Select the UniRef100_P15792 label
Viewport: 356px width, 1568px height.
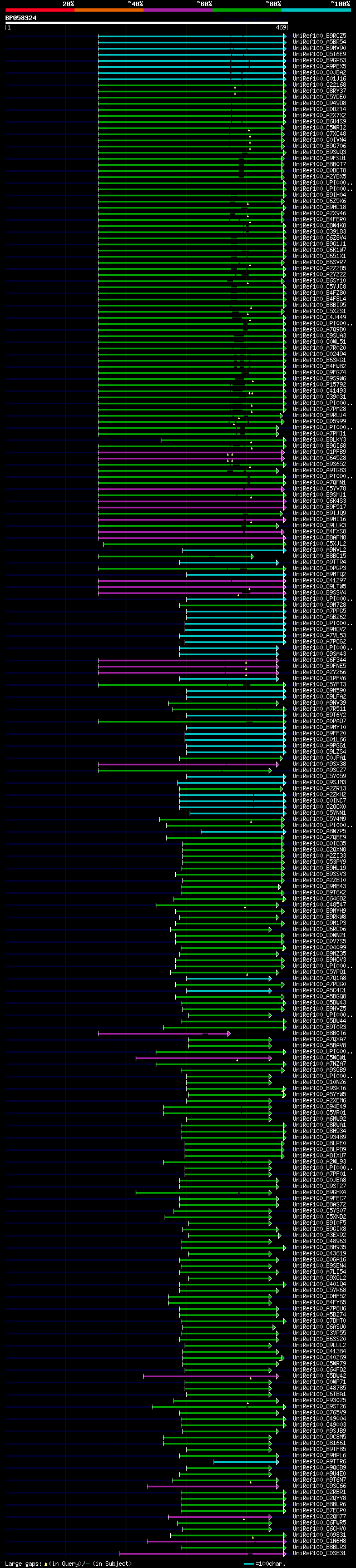[319, 385]
